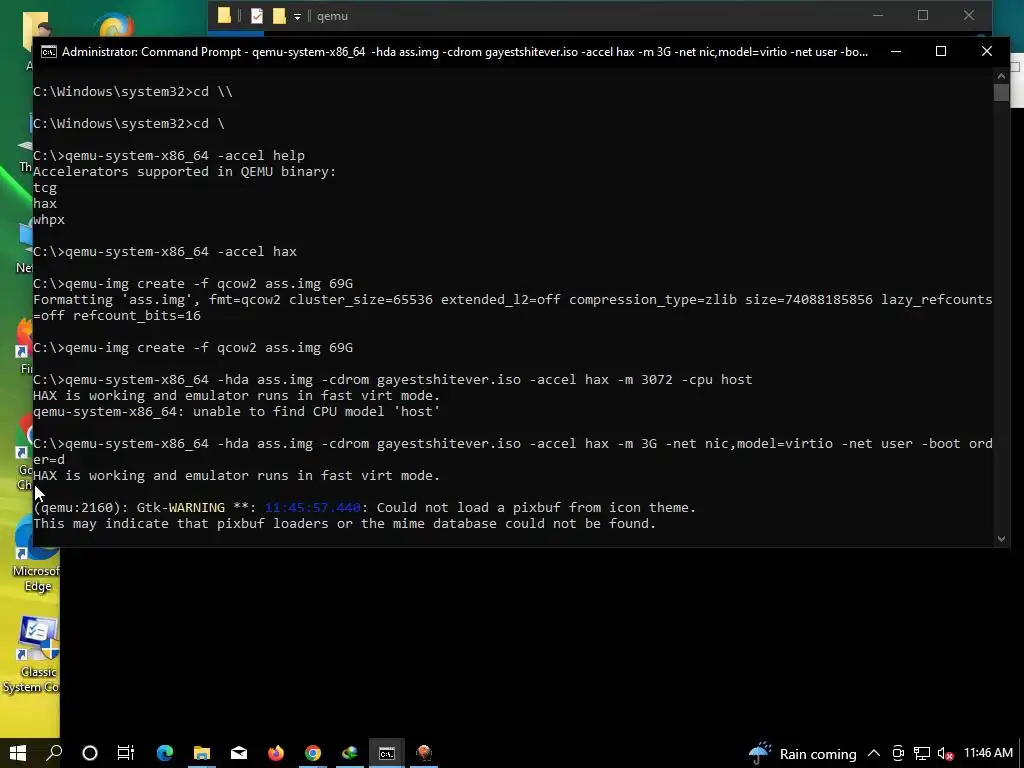Launch Google Chrome from taskbar
The image size is (1024, 768).
(x=313, y=753)
